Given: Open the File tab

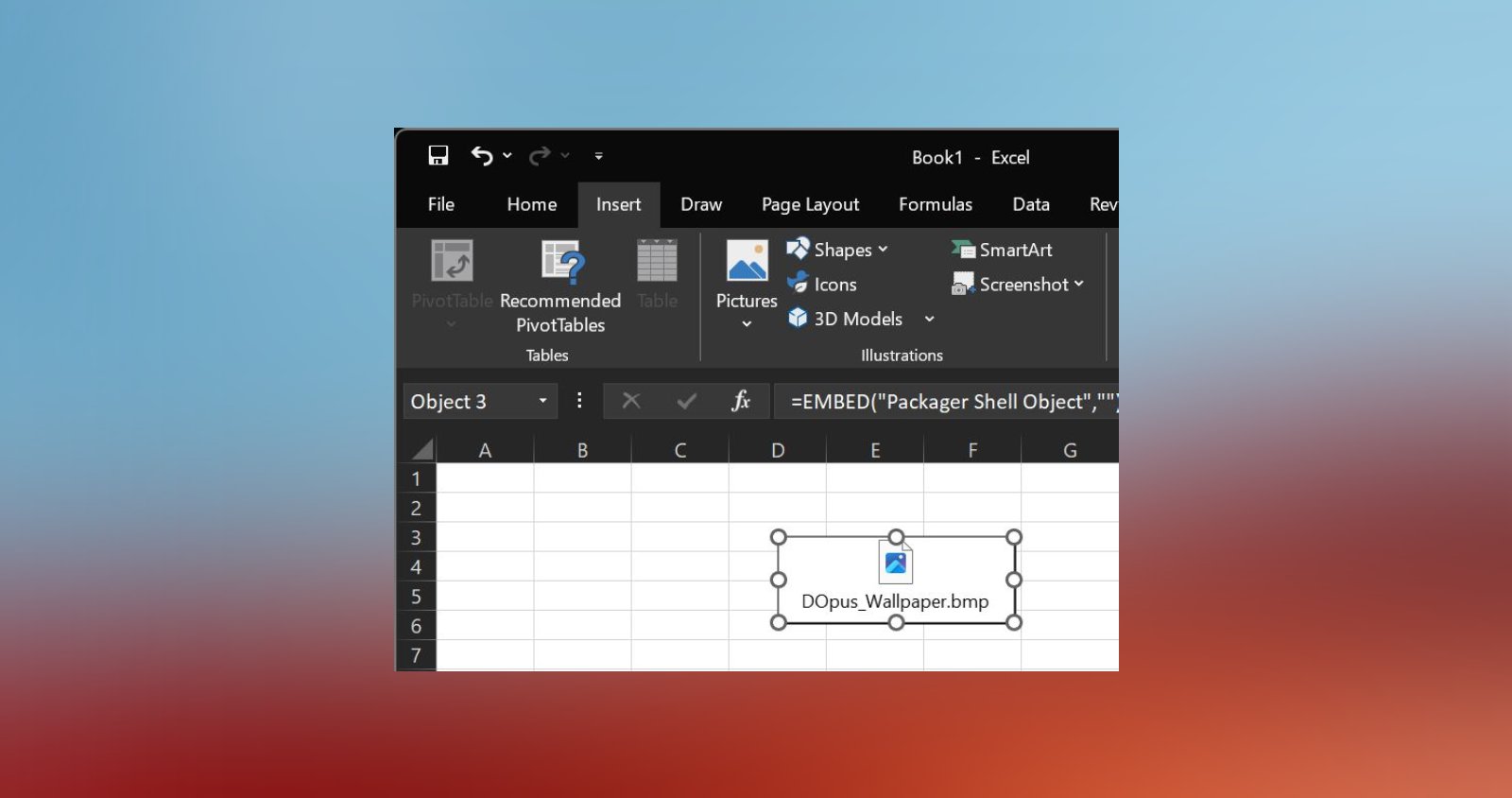Looking at the screenshot, I should (441, 204).
